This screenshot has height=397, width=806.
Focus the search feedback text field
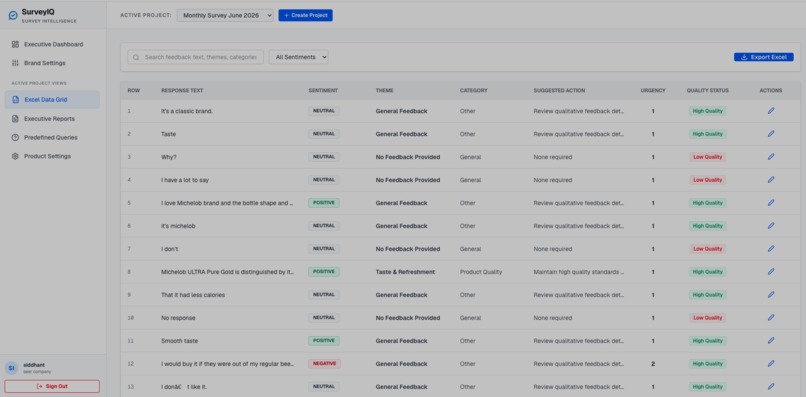coord(195,57)
